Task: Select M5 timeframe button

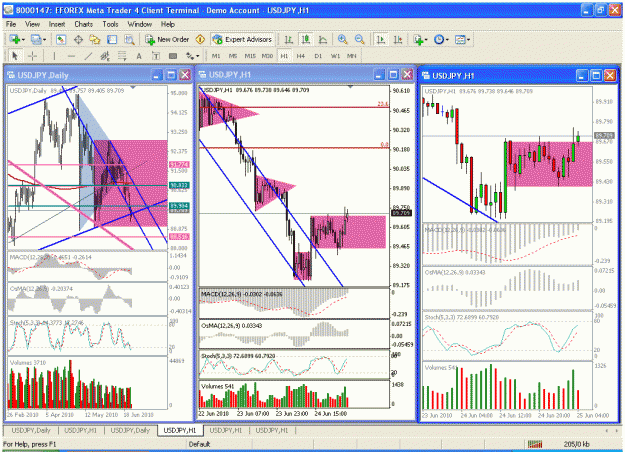Action: 233,56
